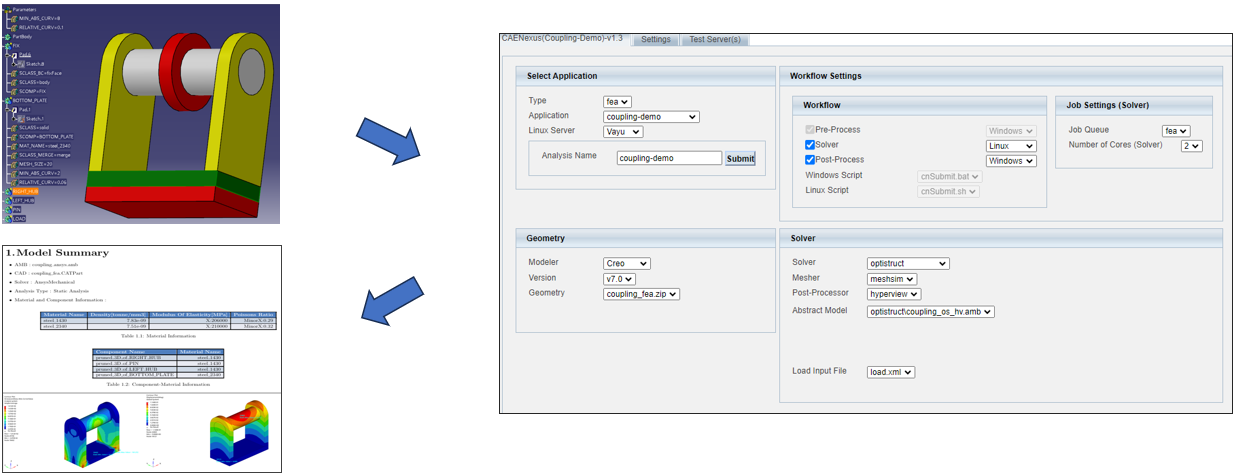Open the Solver dropdown showing optistruct
The image size is (1235, 475).
coord(907,263)
